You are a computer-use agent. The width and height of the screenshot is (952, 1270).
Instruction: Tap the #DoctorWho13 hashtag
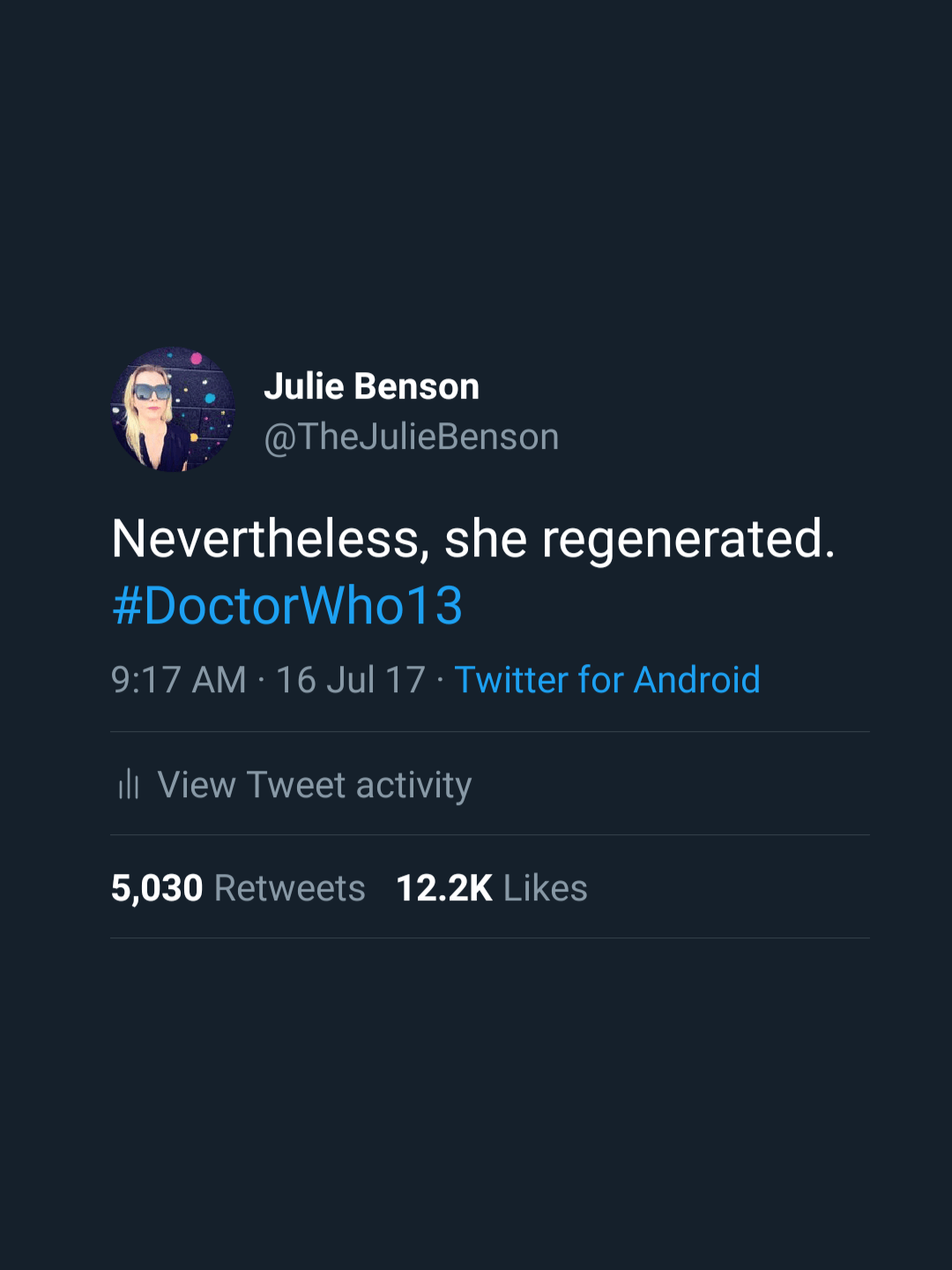pyautogui.click(x=287, y=606)
